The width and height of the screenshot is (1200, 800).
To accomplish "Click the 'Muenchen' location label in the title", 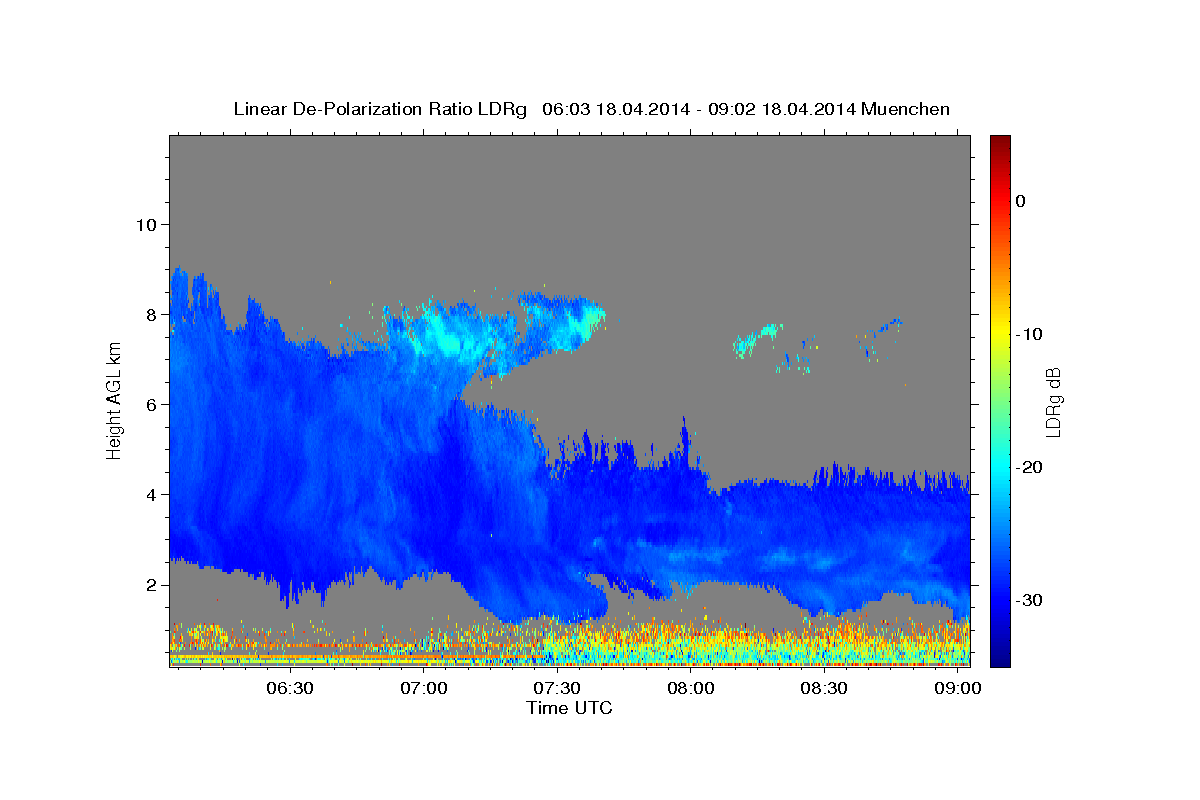I will (906, 109).
